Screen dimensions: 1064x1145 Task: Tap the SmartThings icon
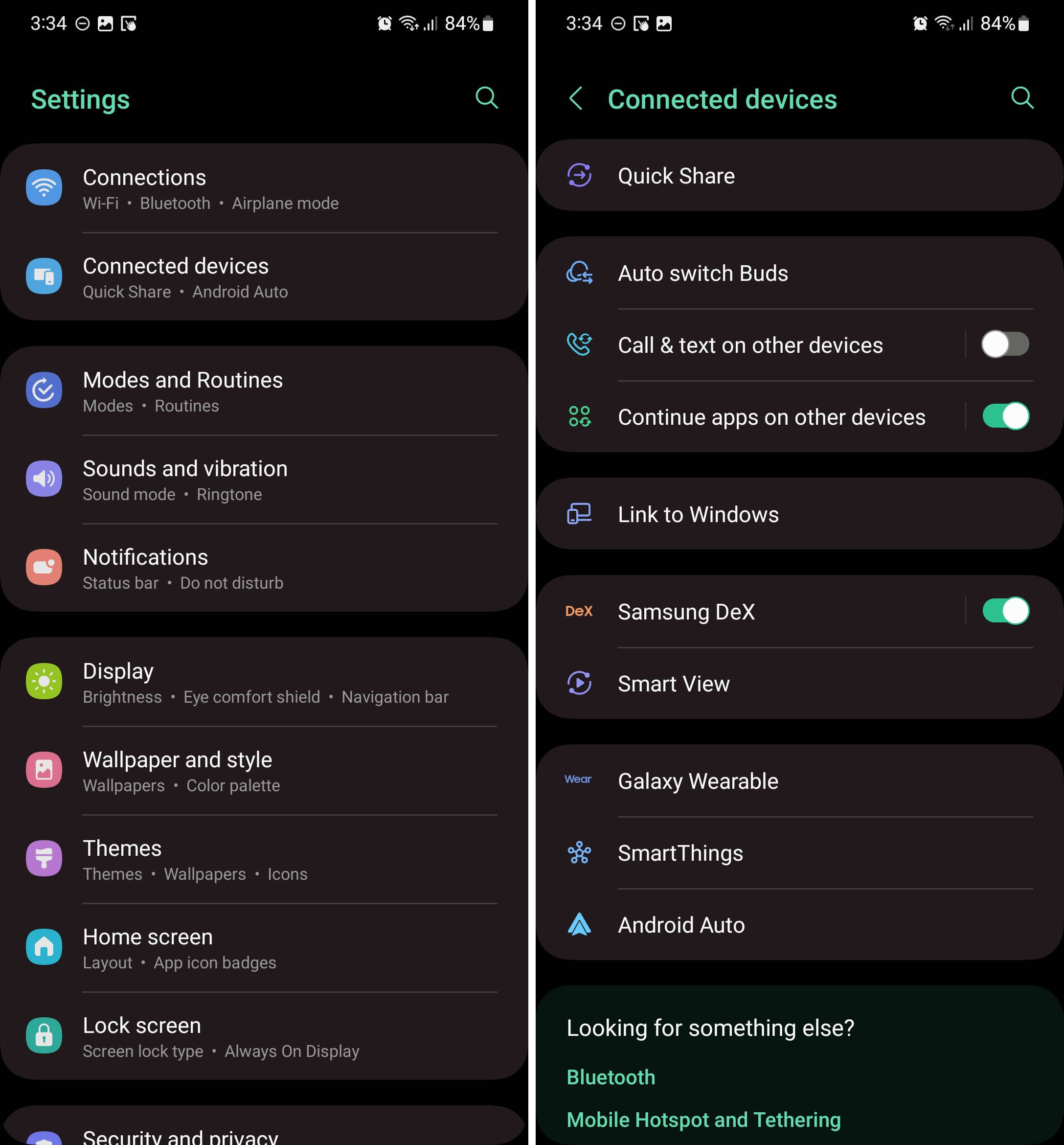point(579,852)
